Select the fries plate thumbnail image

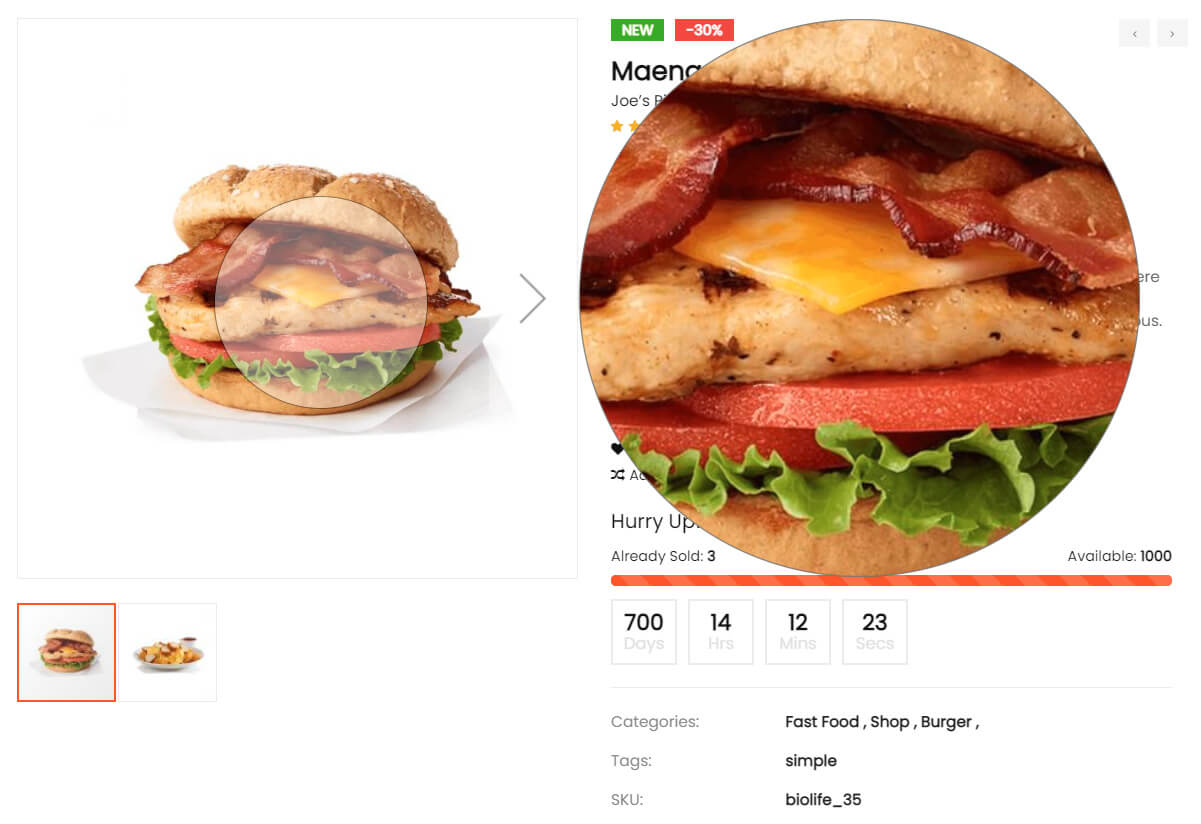(168, 652)
